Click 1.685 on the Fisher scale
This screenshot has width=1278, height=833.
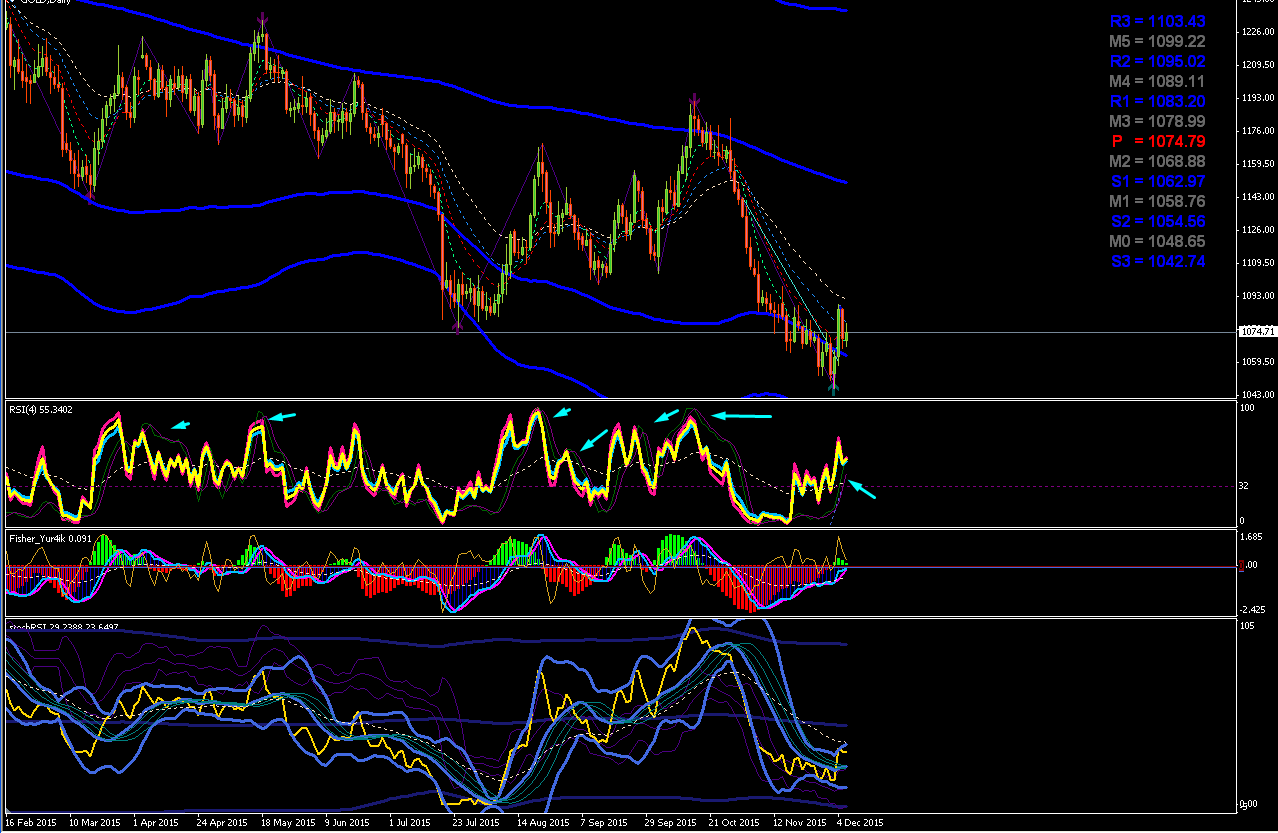click(x=1252, y=536)
